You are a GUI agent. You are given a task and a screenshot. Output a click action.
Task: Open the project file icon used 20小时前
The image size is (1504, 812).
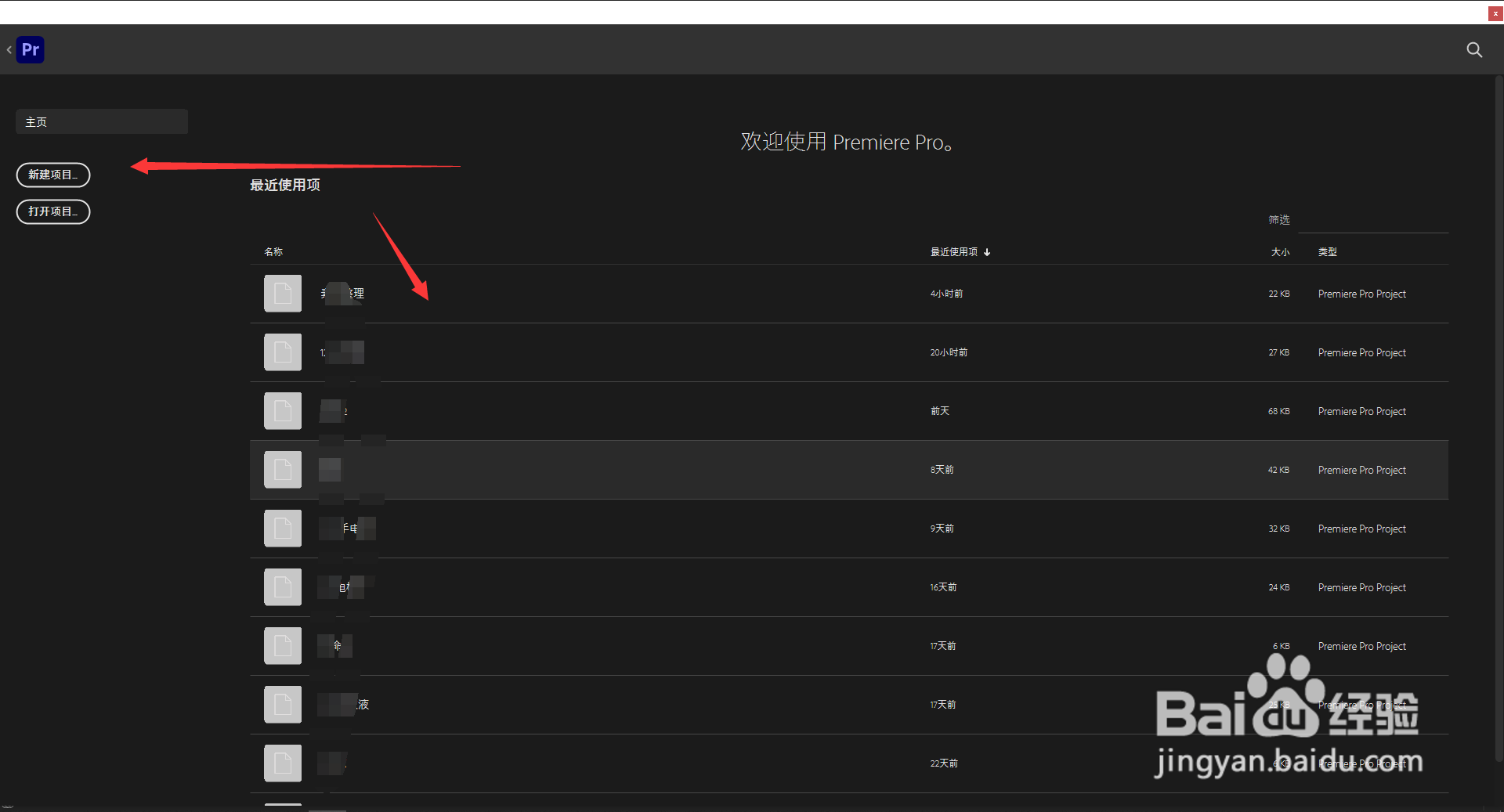click(283, 352)
